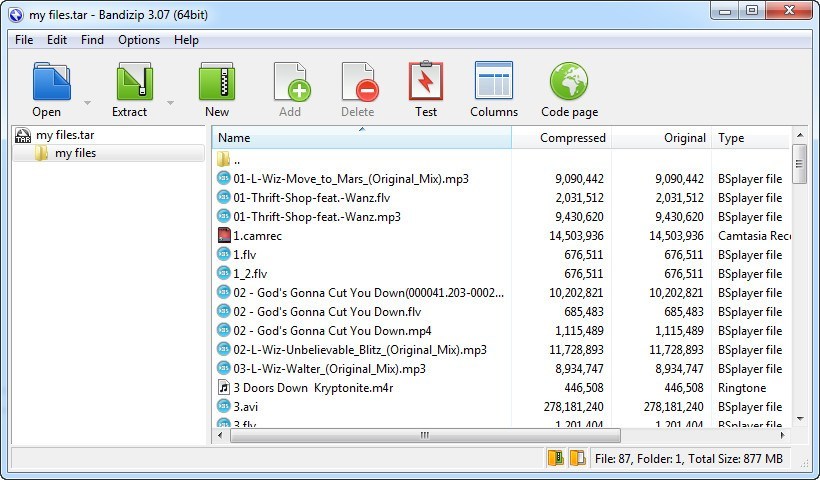Click the Add files toolbar icon

[x=292, y=82]
